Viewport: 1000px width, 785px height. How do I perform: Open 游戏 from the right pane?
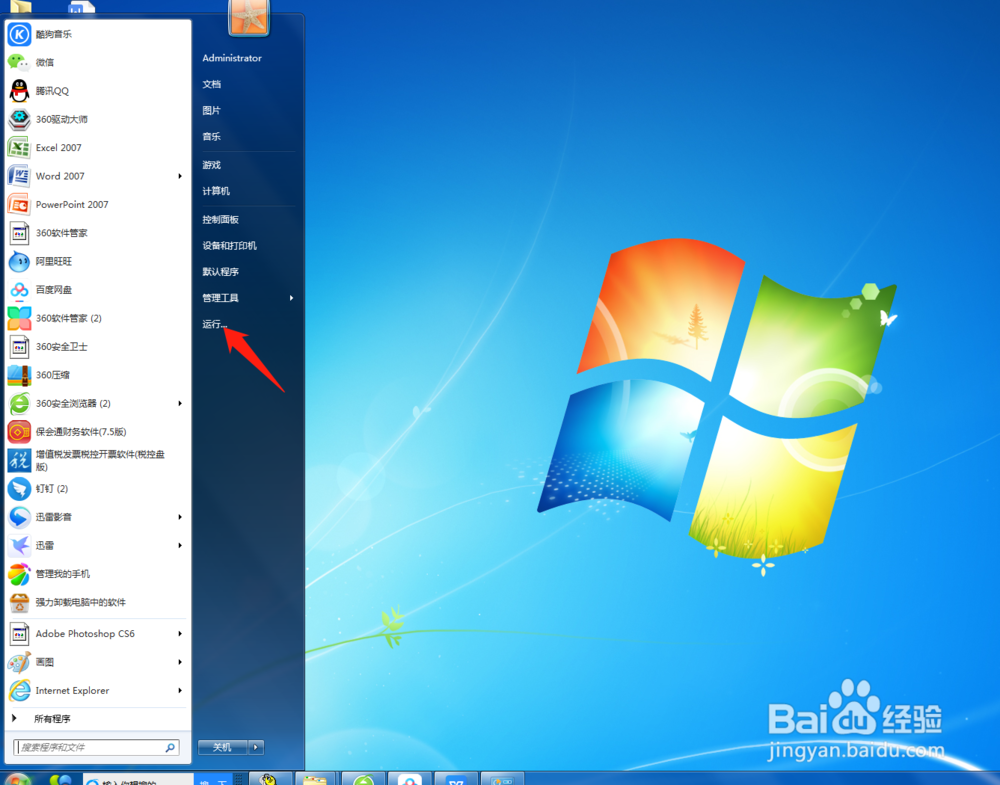click(212, 165)
